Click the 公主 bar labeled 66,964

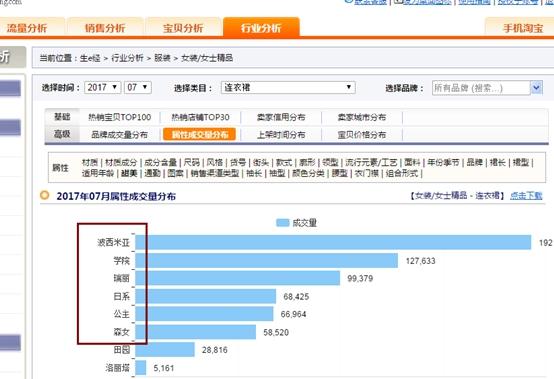[204, 314]
